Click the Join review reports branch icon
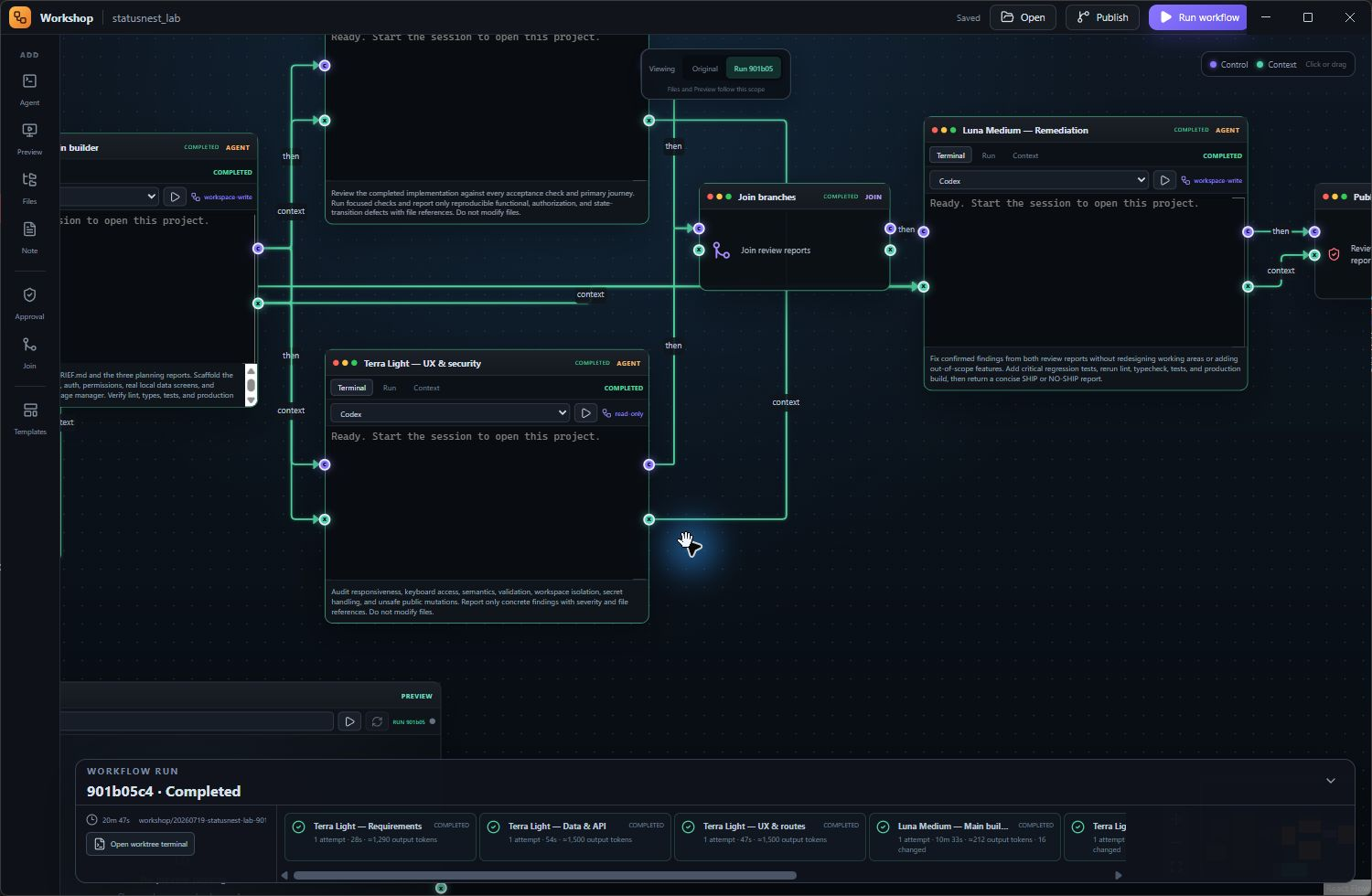This screenshot has width=1372, height=896. 722,250
